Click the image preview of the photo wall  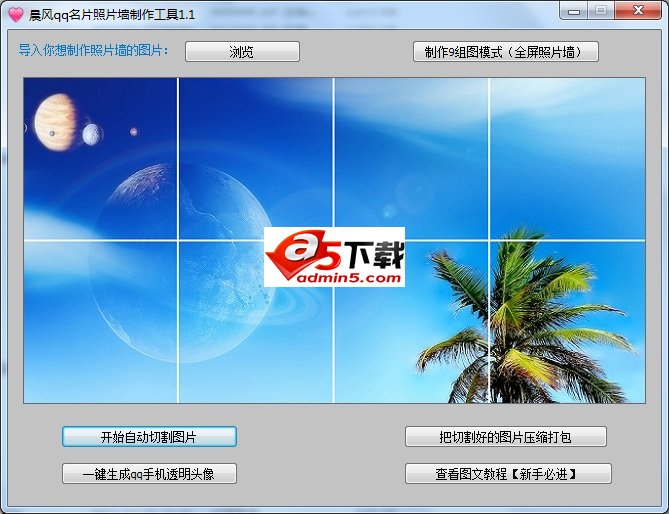(334, 240)
